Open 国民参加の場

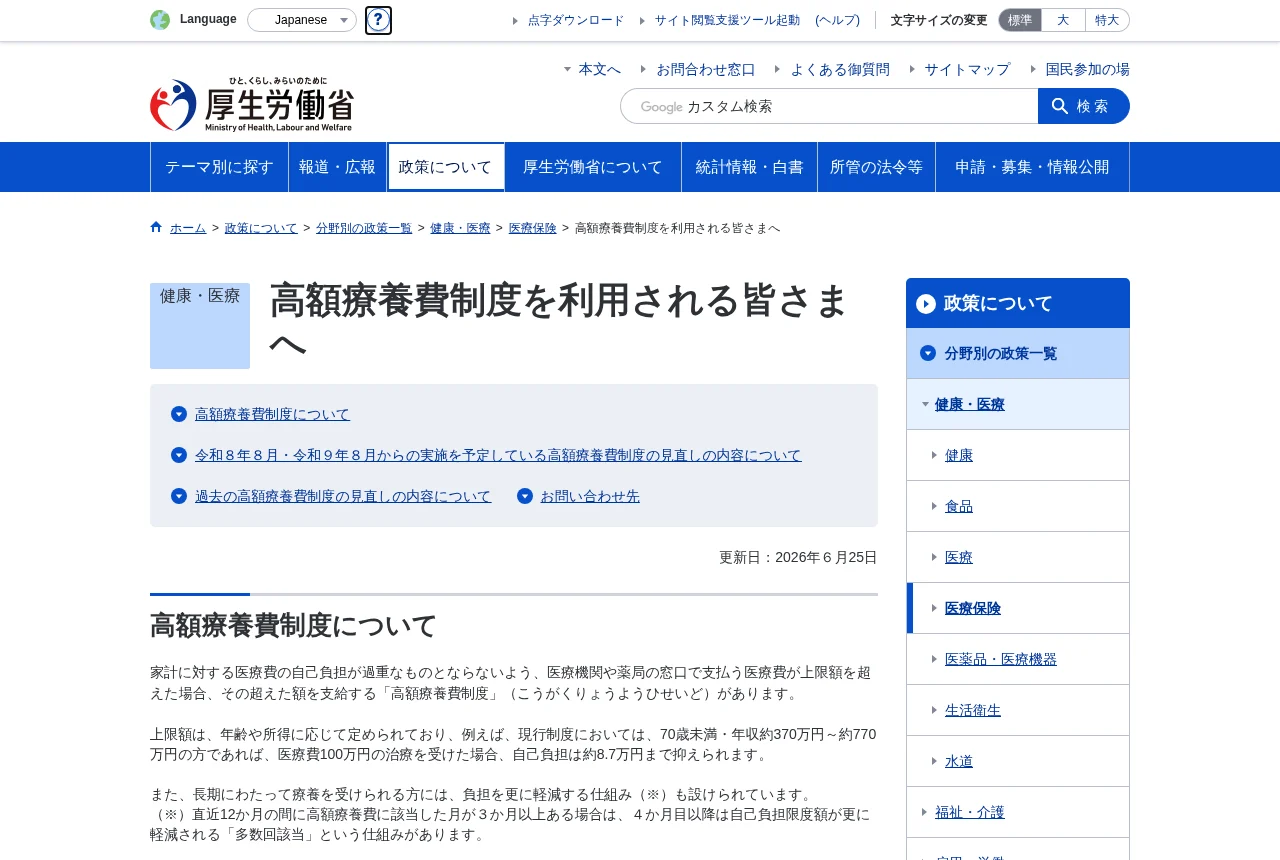[1087, 69]
